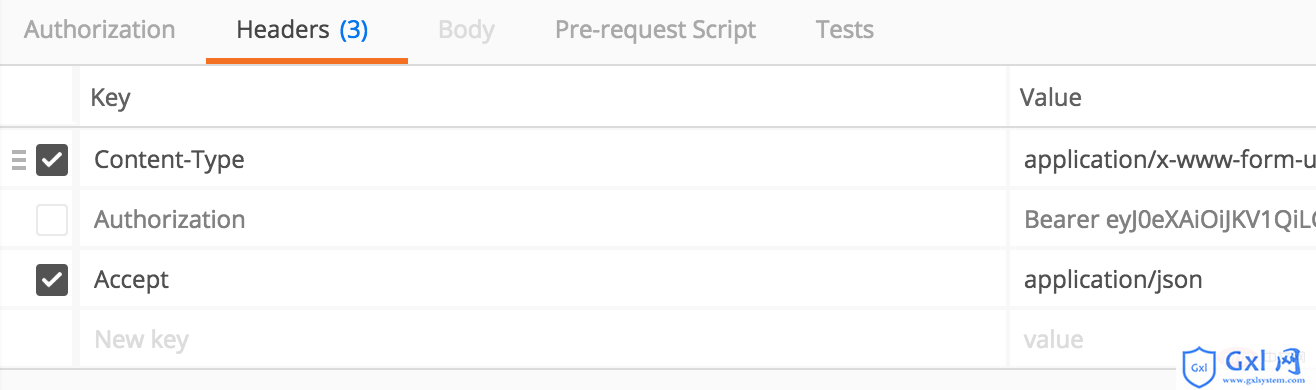Viewport: 1316px width, 390px height.
Task: Focus the New key input field
Action: [x=543, y=339]
